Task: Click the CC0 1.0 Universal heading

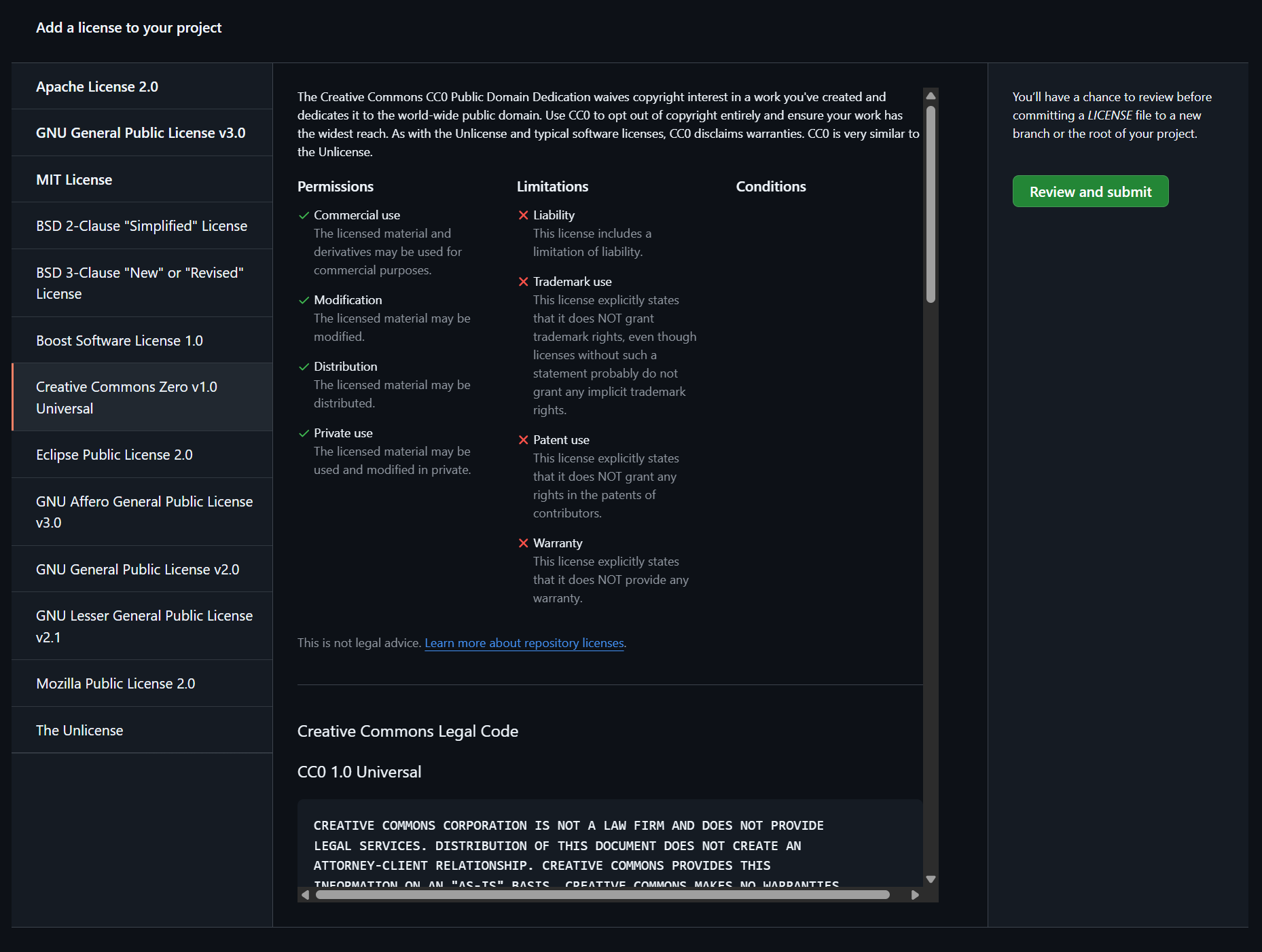Action: (x=359, y=772)
